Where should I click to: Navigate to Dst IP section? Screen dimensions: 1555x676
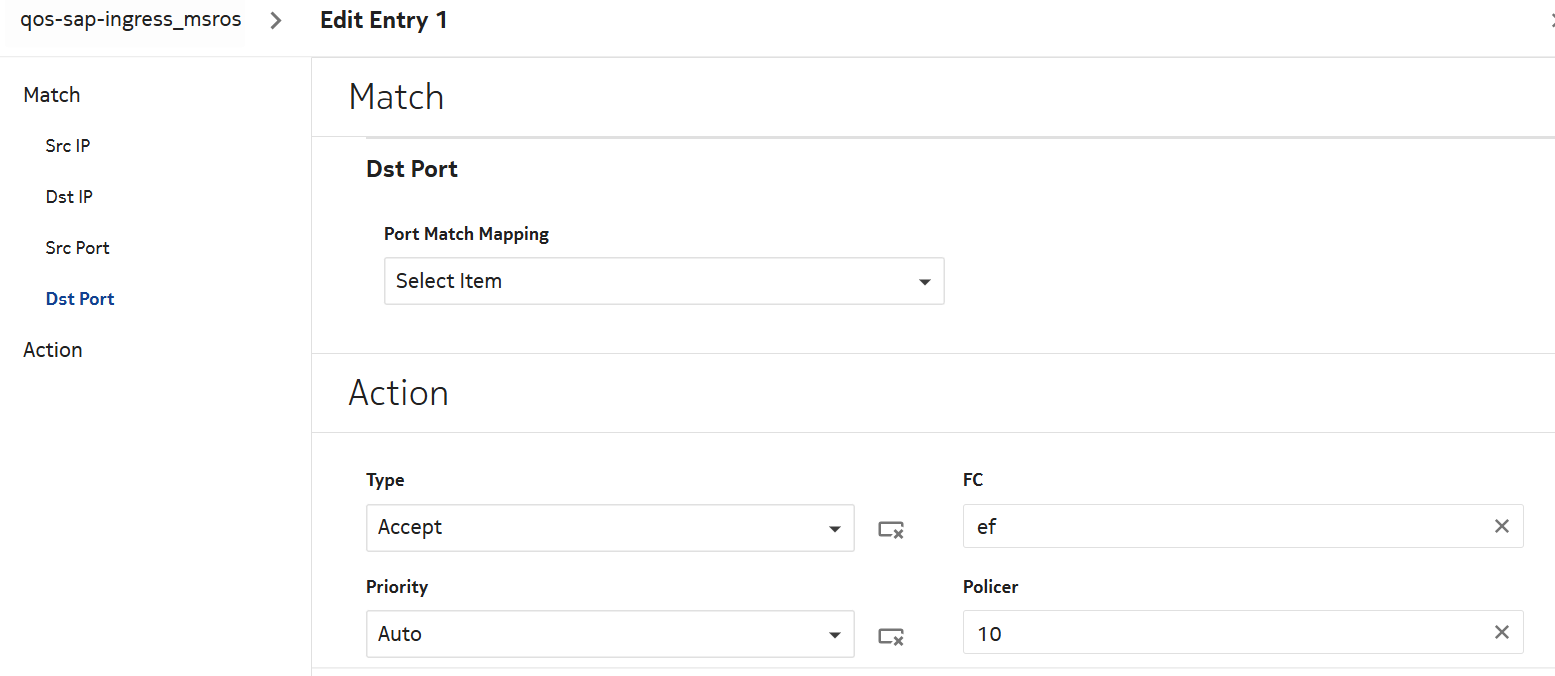click(x=69, y=197)
